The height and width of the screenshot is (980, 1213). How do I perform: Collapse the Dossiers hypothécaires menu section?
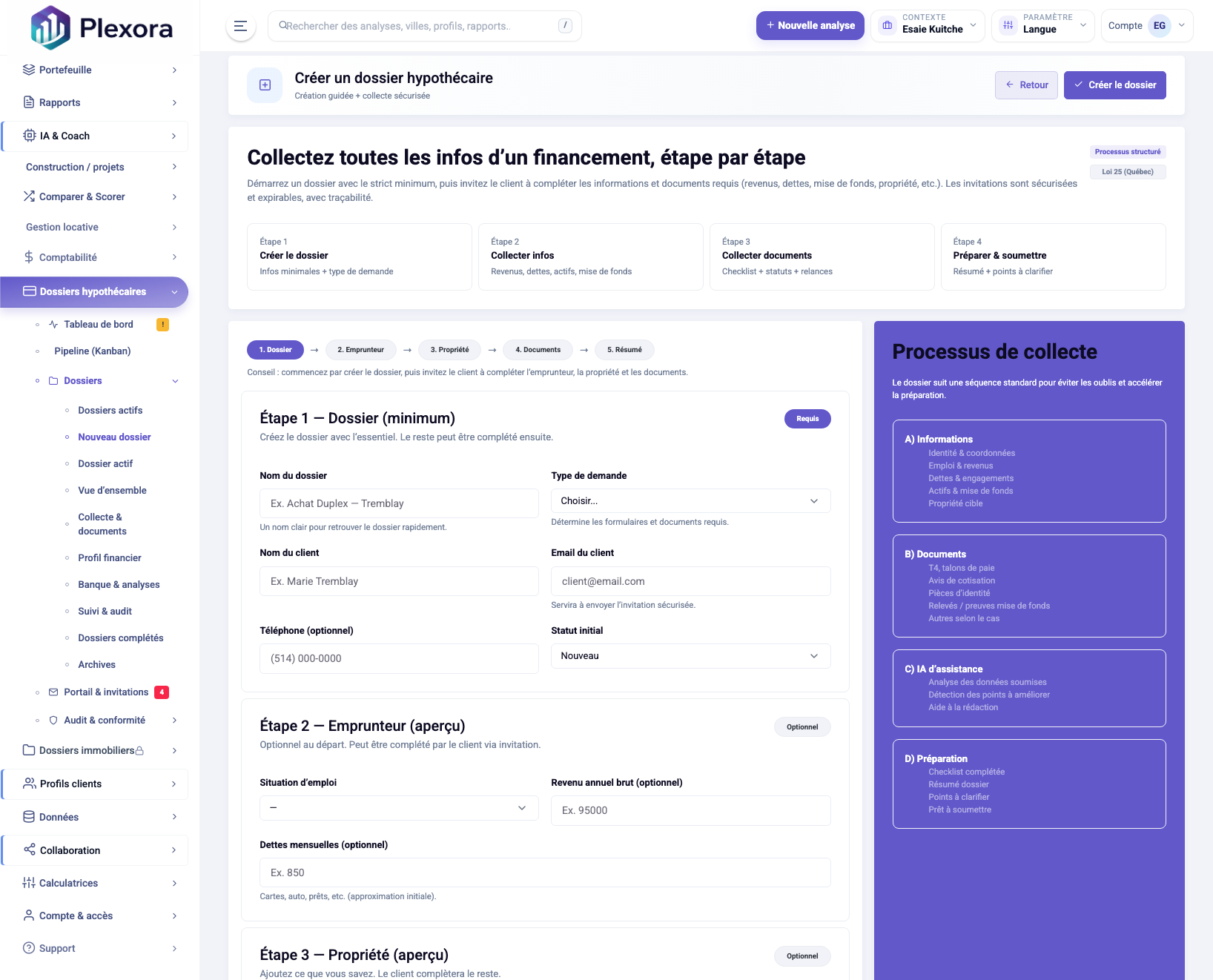174,292
